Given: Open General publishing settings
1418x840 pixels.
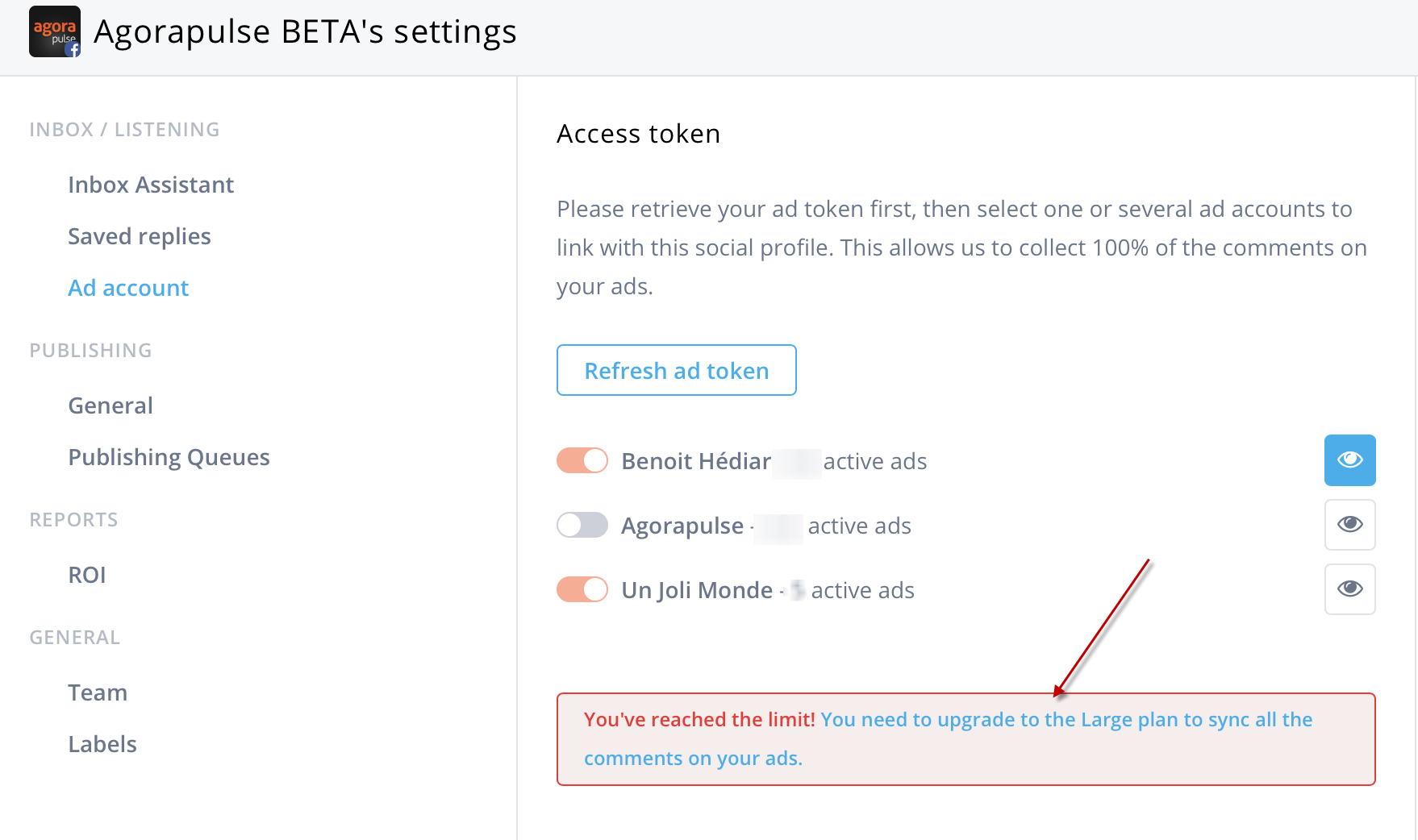Looking at the screenshot, I should 111,405.
